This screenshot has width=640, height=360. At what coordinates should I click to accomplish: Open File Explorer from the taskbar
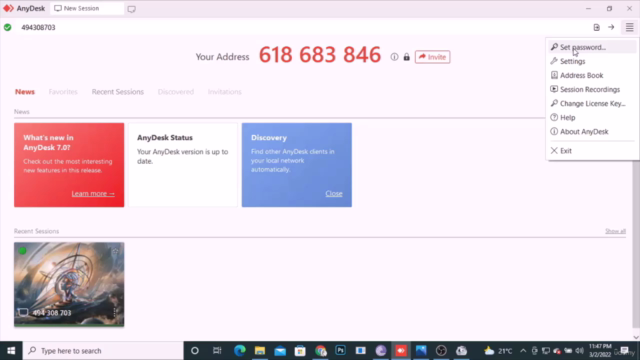(260, 351)
